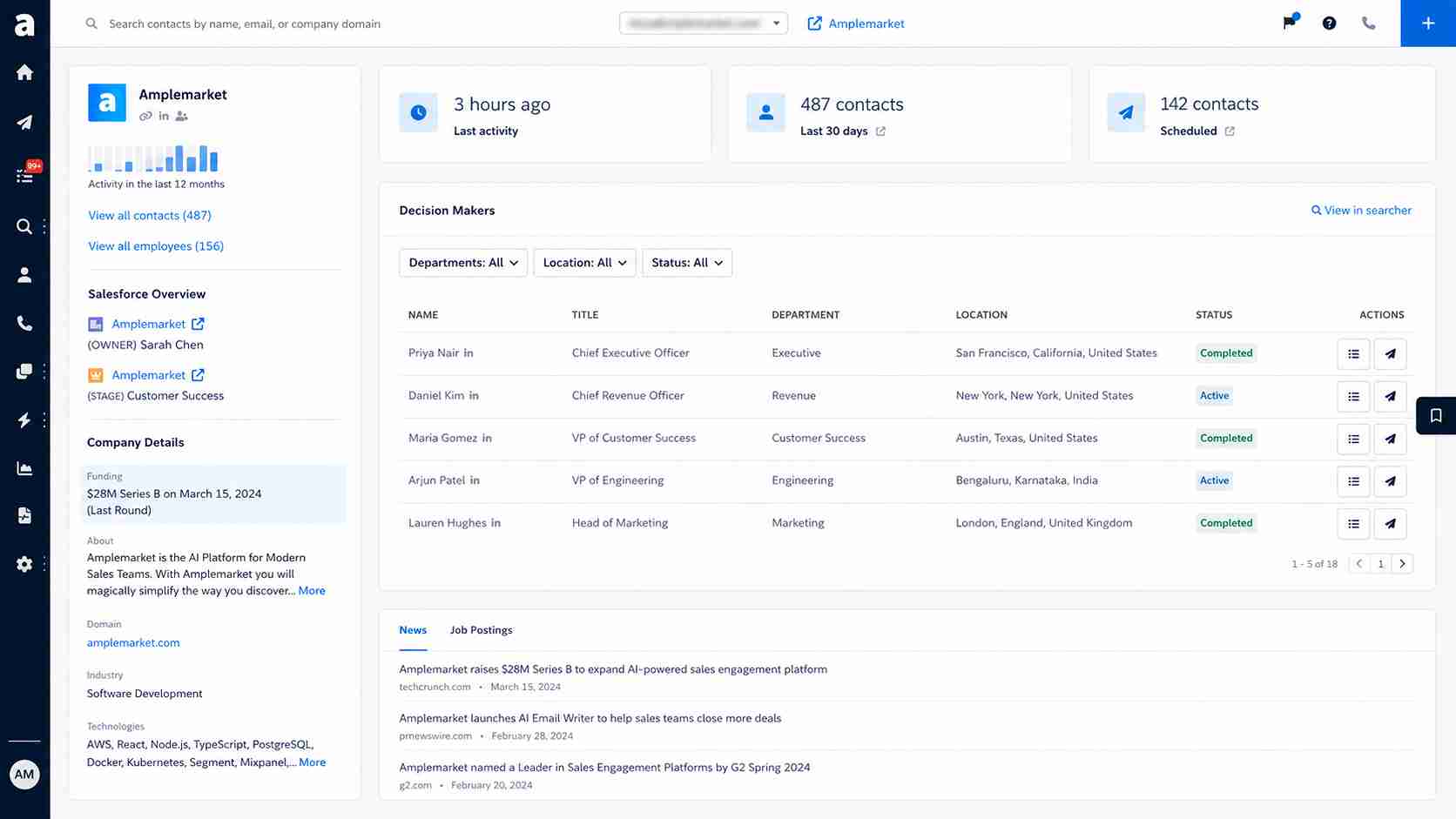
Task: Open the Amplemarket Salesforce account link
Action: pyautogui.click(x=158, y=324)
